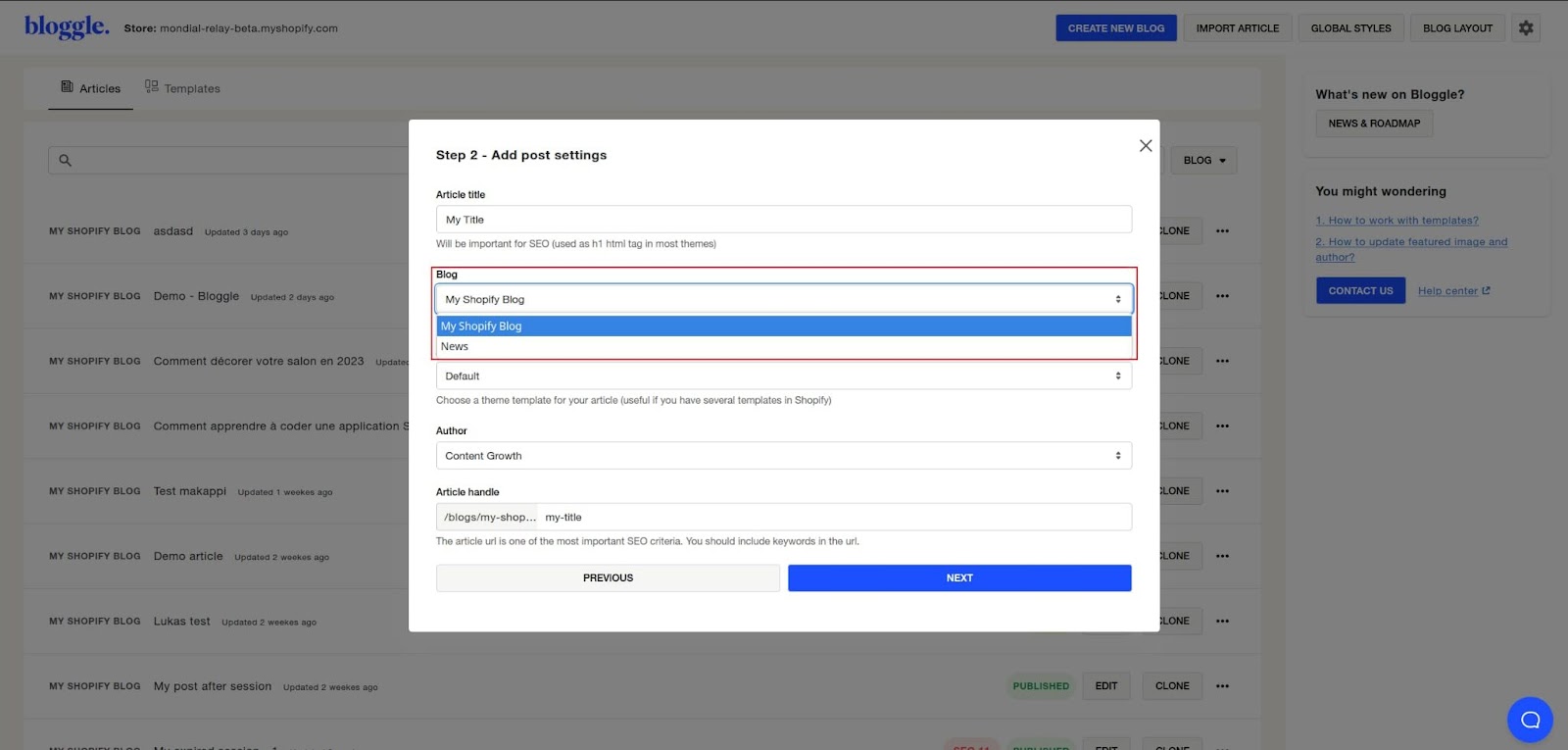Open the settings gear icon
Image resolution: width=1568 pixels, height=750 pixels.
[1526, 28]
